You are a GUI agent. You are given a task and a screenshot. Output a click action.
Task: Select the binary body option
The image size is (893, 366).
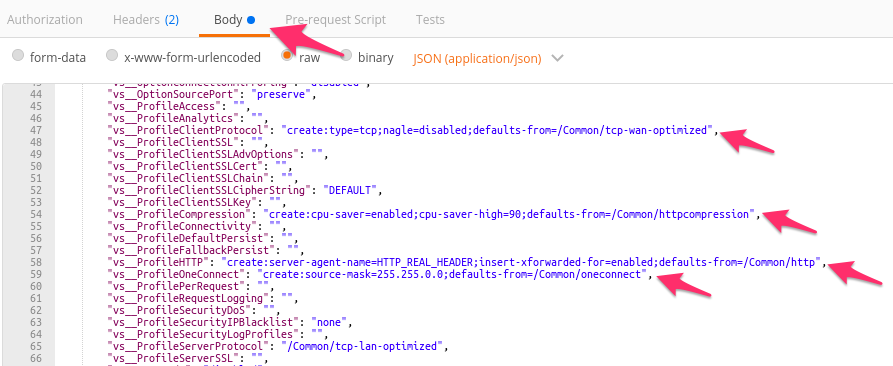click(x=346, y=55)
